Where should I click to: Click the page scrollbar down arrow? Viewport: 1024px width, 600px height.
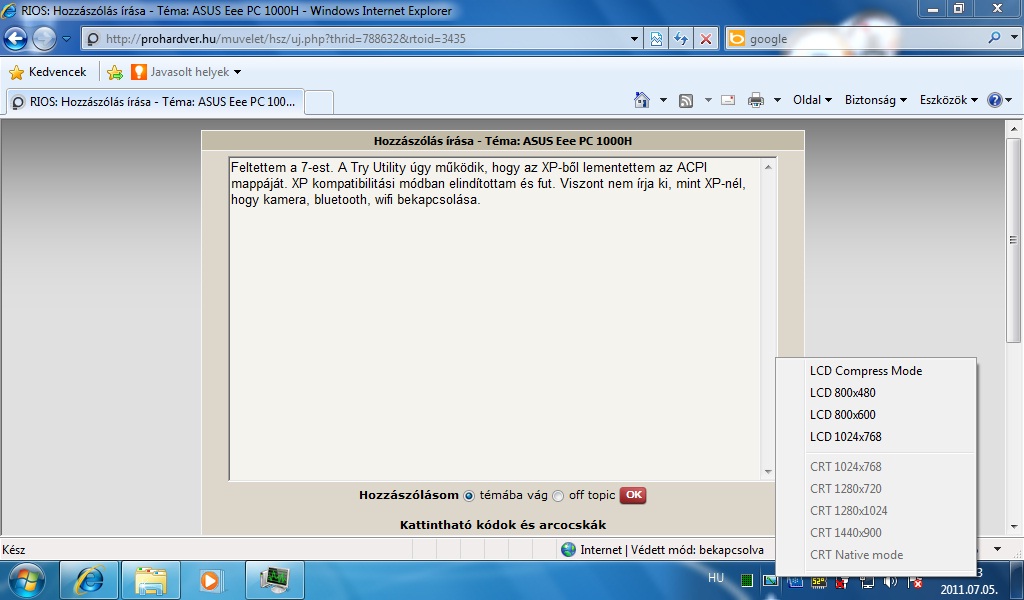(1014, 526)
